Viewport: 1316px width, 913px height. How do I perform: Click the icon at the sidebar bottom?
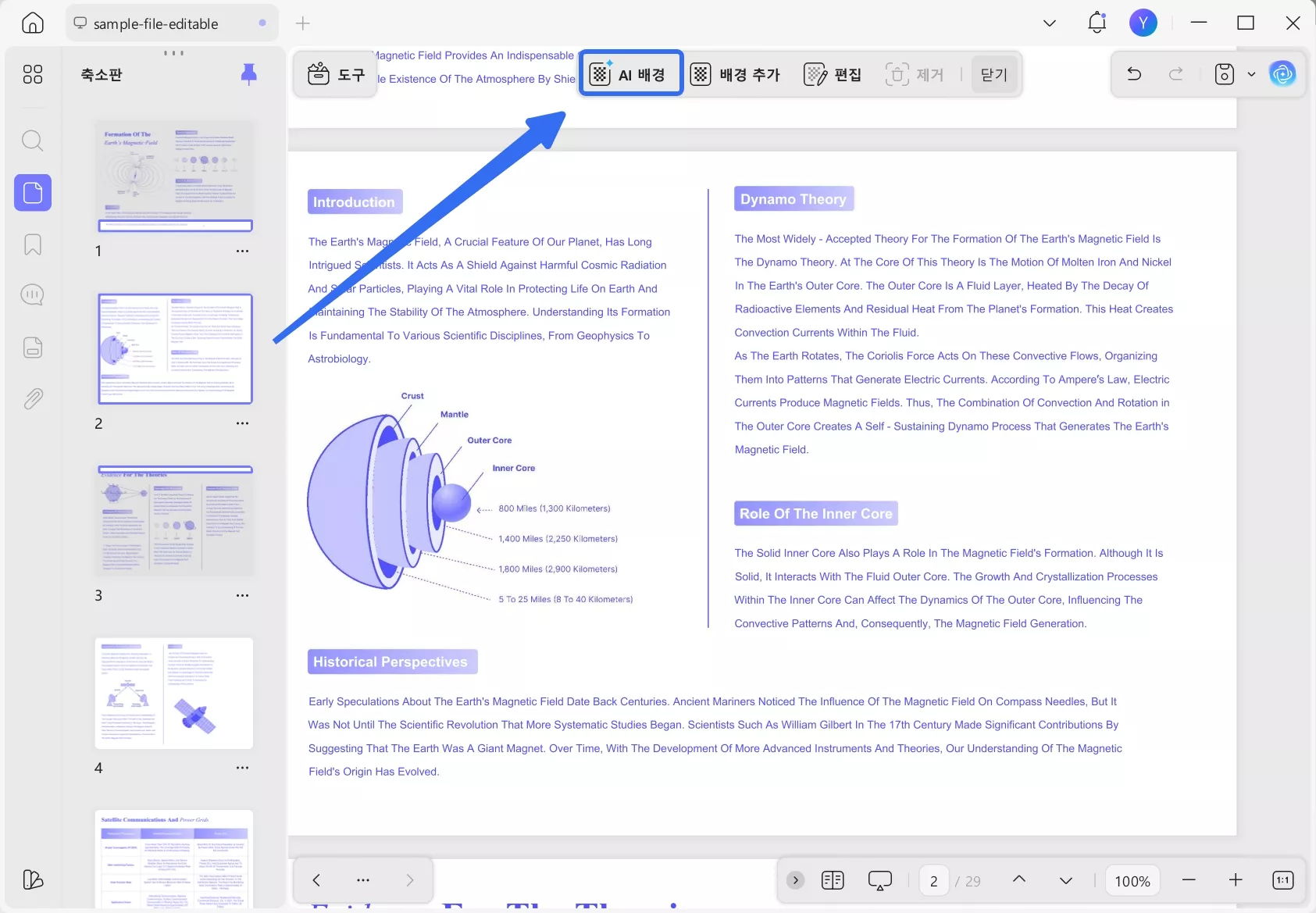click(x=33, y=879)
